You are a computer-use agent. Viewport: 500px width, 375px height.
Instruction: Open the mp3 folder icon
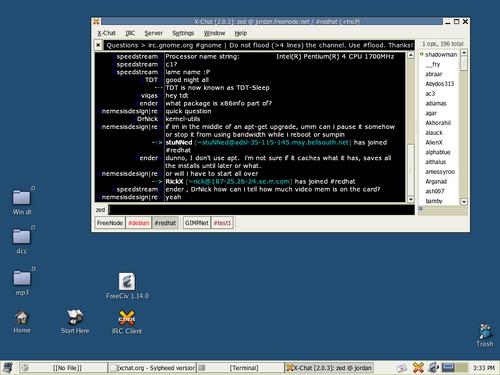pos(22,278)
